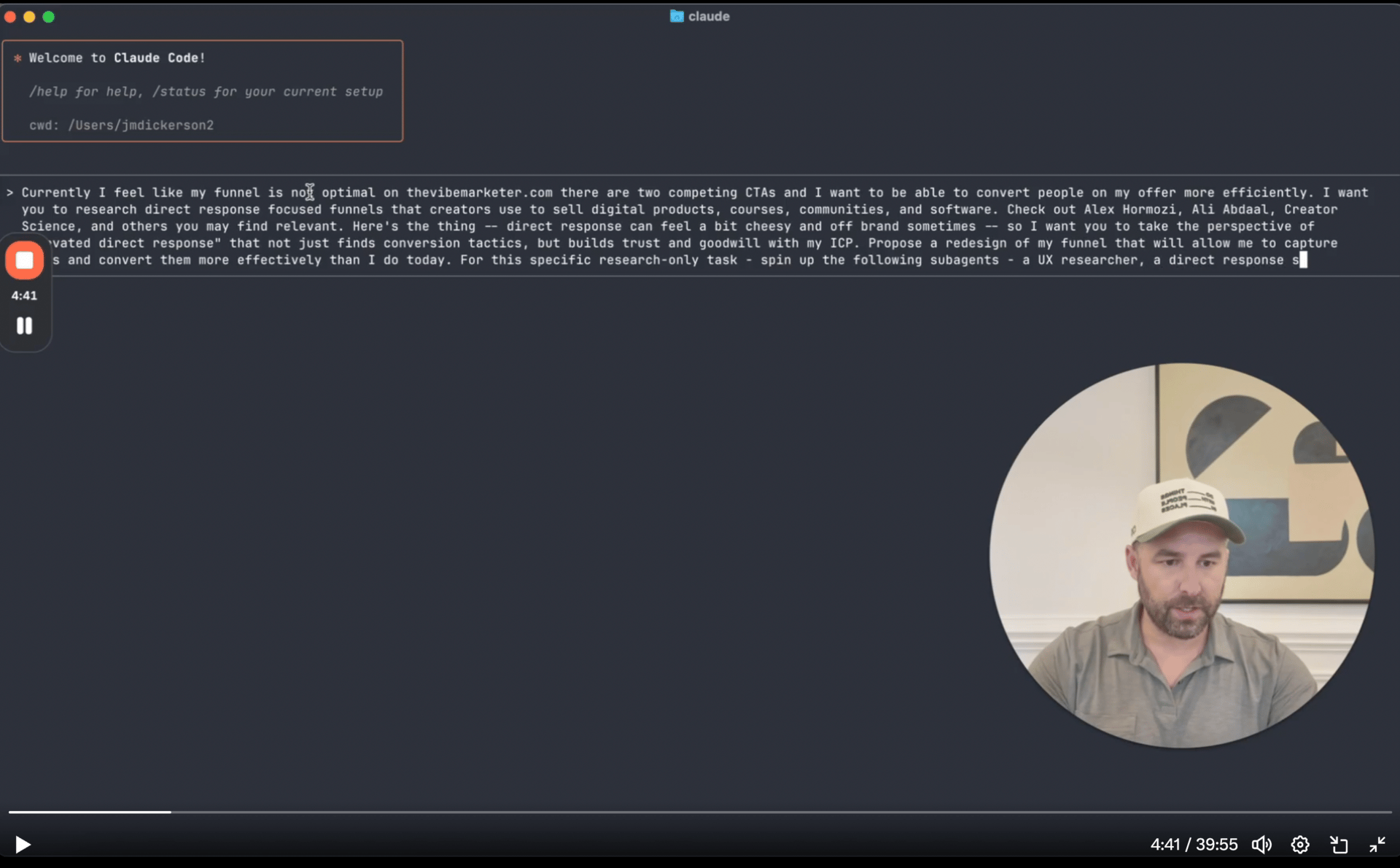Click the webcam presenter bubble
The width and height of the screenshot is (1400, 868).
(x=1181, y=556)
